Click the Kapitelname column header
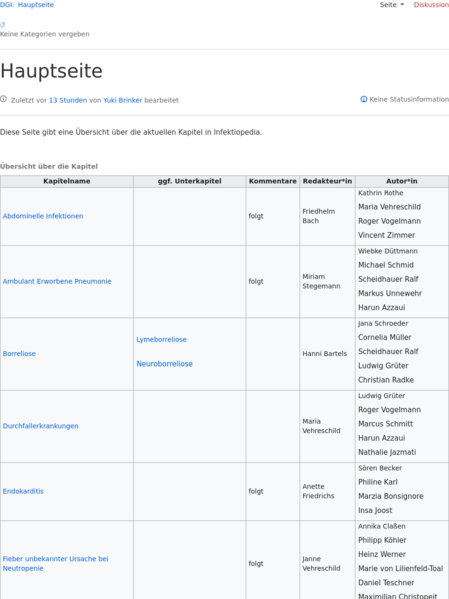 point(67,181)
